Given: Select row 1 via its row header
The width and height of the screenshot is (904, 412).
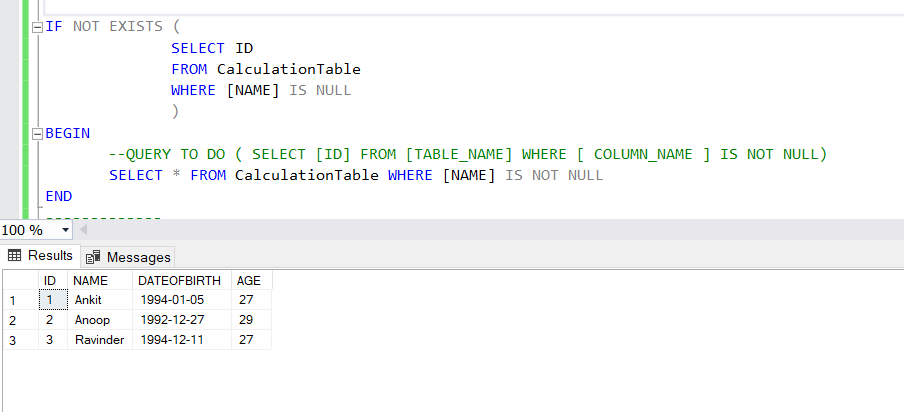Looking at the screenshot, I should click(x=19, y=300).
